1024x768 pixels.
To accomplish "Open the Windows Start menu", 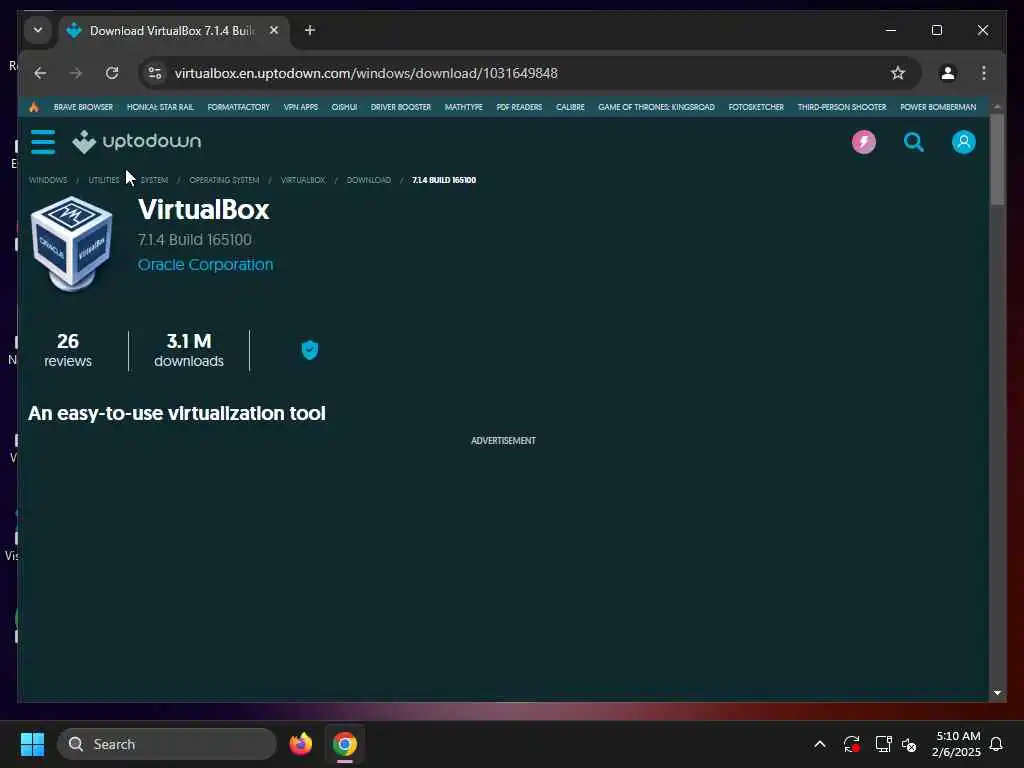I will [33, 744].
